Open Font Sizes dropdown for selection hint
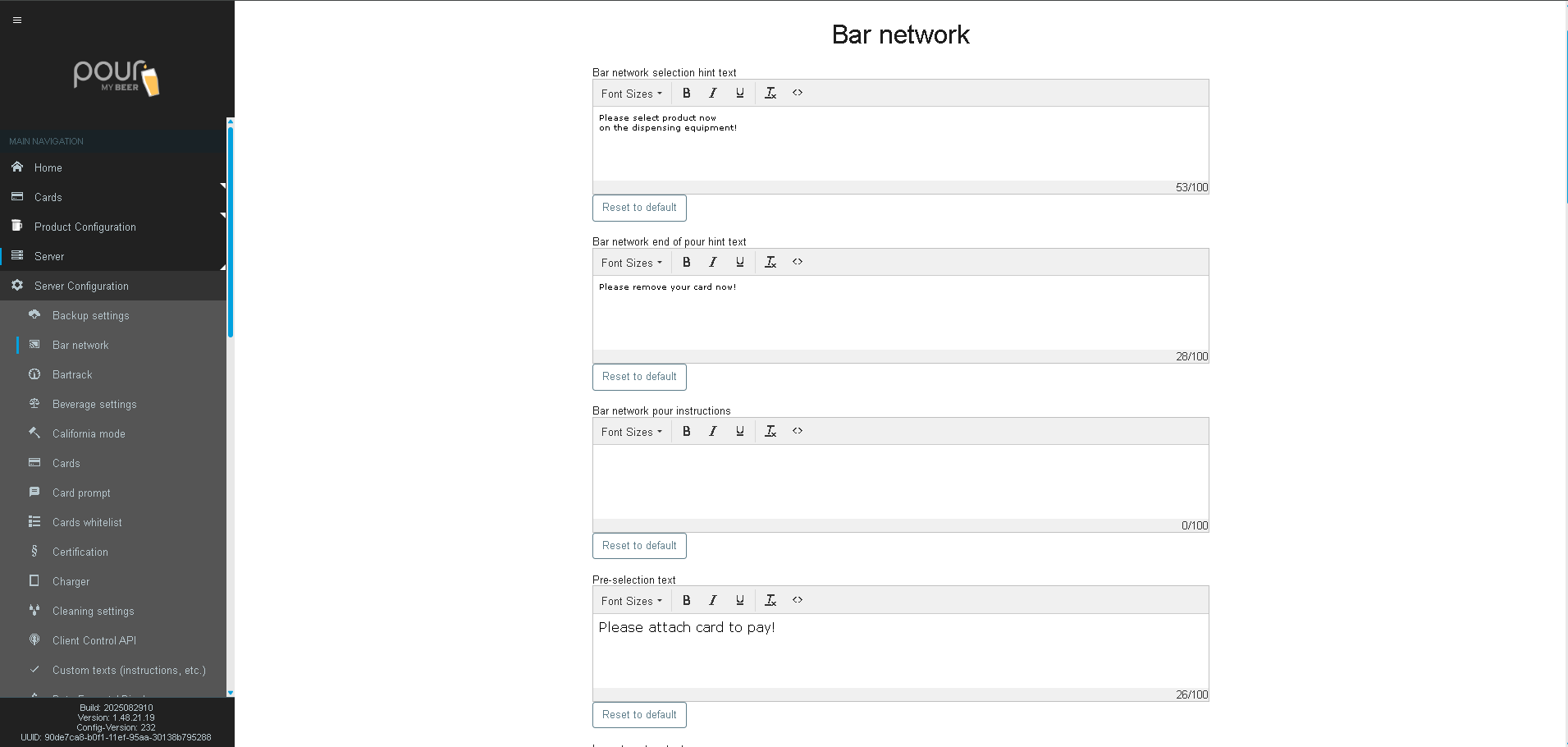This screenshot has width=1568, height=747. point(631,94)
